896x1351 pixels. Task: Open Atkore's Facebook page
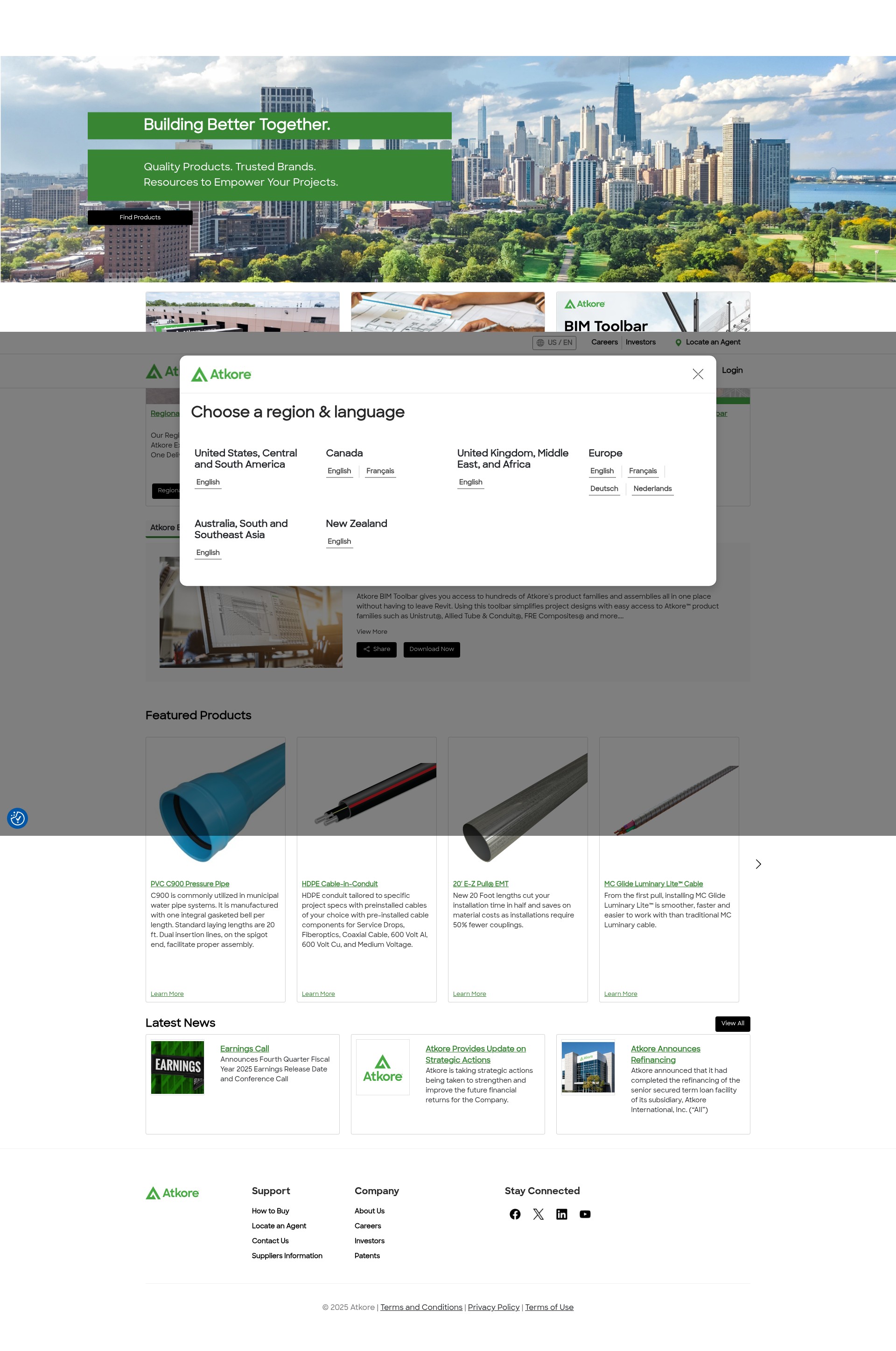click(x=515, y=1214)
